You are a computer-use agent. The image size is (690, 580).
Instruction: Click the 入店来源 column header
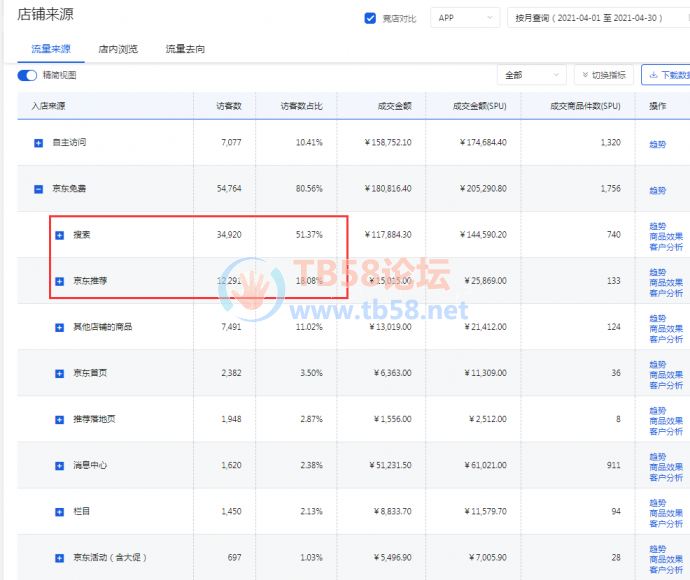point(48,106)
